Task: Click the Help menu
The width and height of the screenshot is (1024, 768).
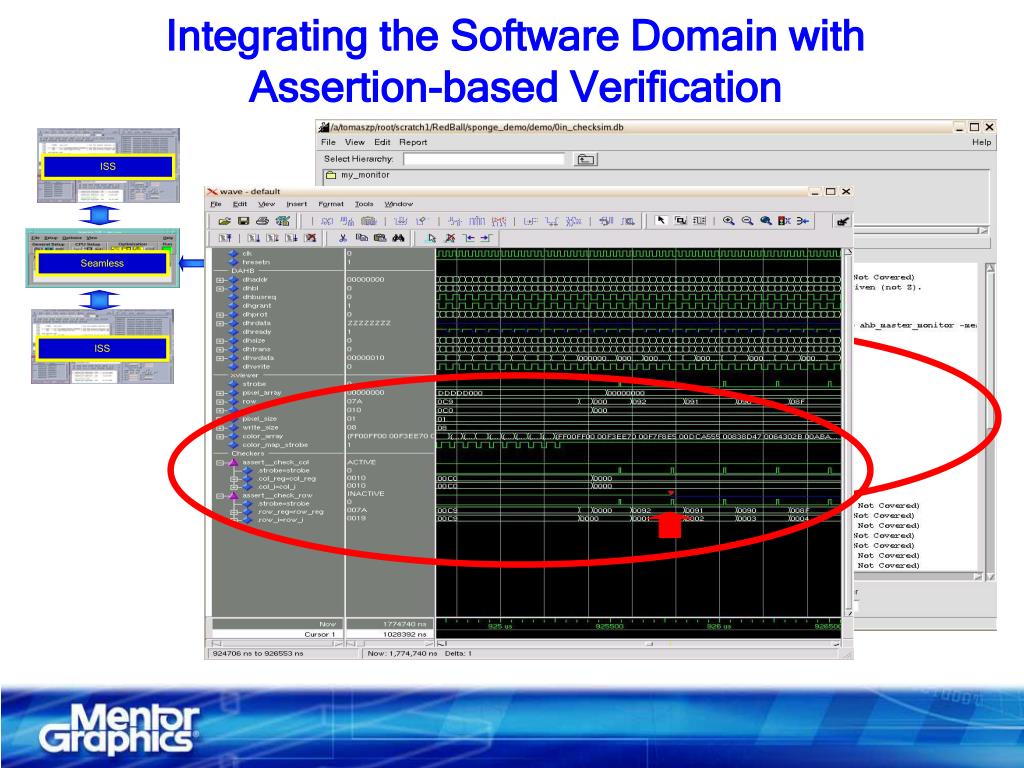Action: 981,143
